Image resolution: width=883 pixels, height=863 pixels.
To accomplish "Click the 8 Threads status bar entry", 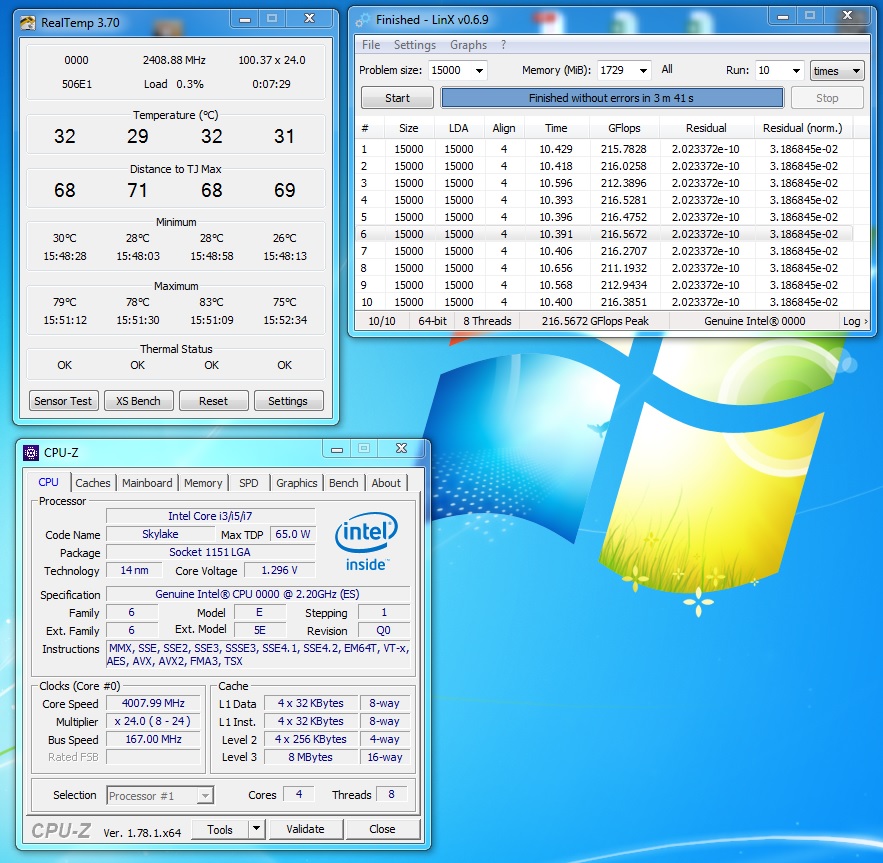I will coord(487,321).
